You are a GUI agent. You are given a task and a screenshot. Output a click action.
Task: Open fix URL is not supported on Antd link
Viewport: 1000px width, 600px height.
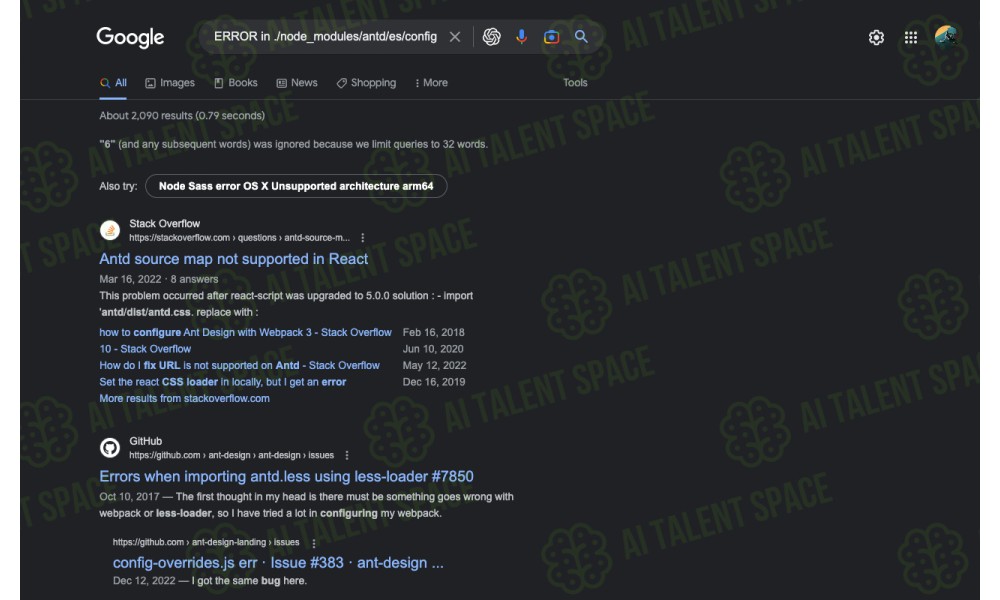point(239,365)
